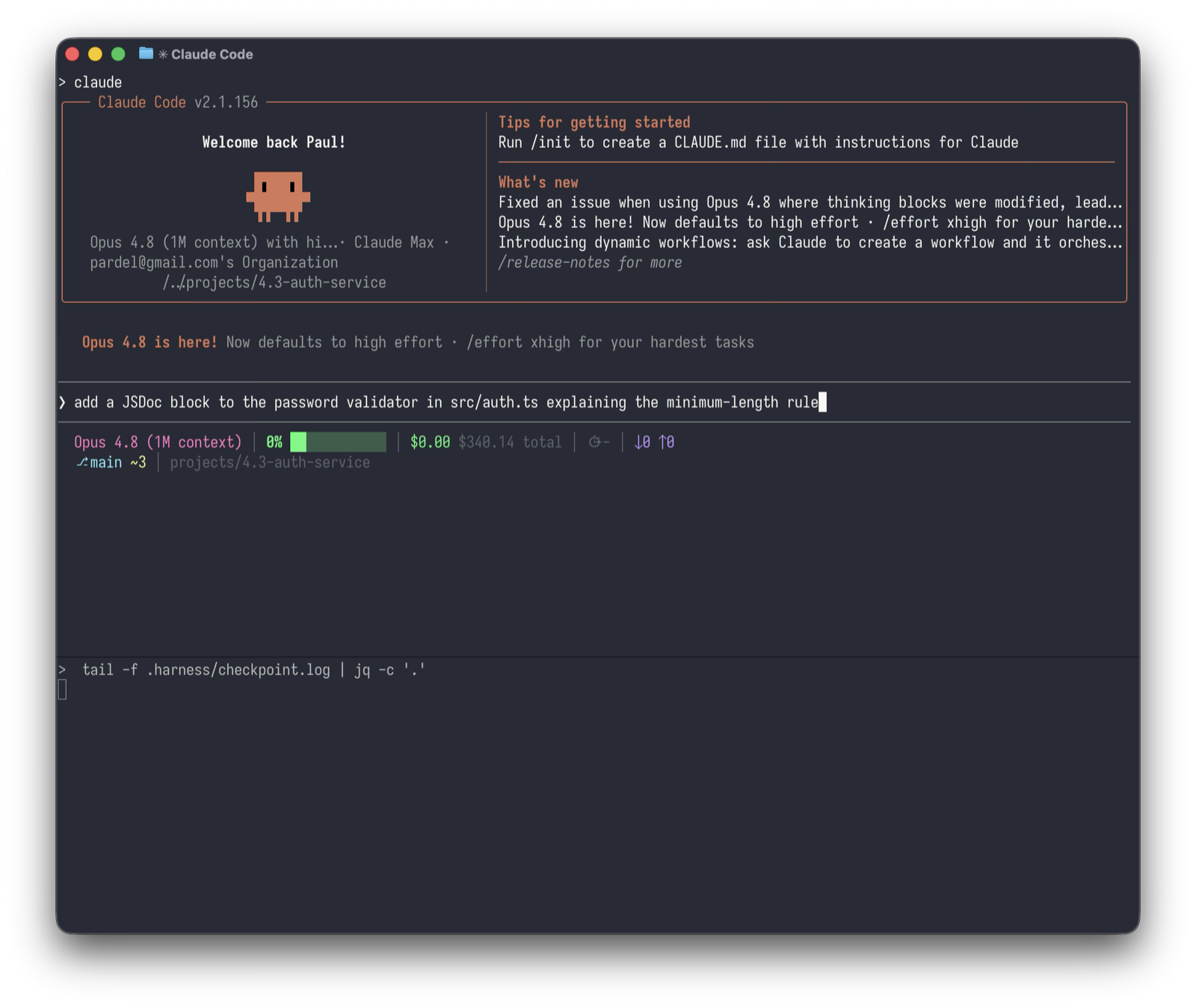Click the 'Opus 4.8 is here!' banner text

149,342
